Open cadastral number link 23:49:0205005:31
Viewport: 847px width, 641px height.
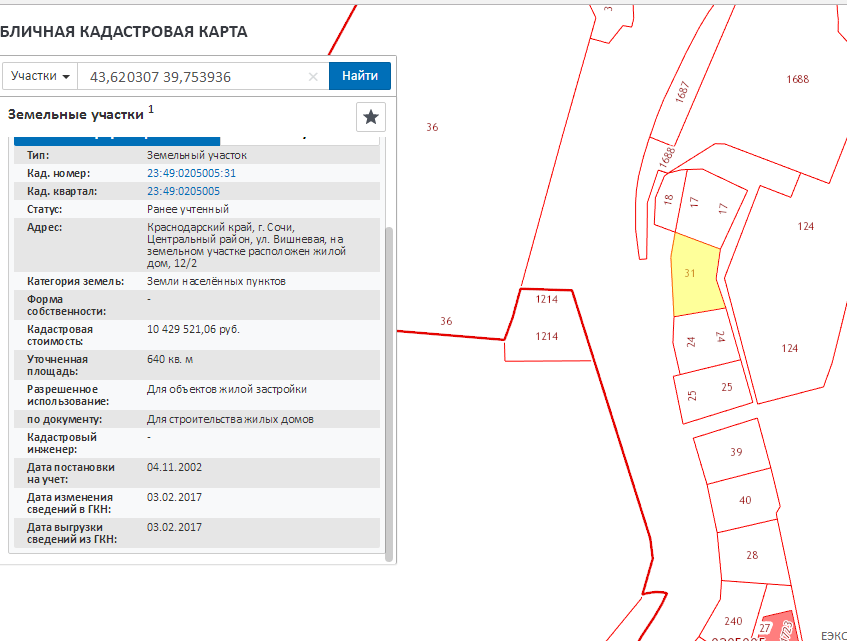point(191,173)
